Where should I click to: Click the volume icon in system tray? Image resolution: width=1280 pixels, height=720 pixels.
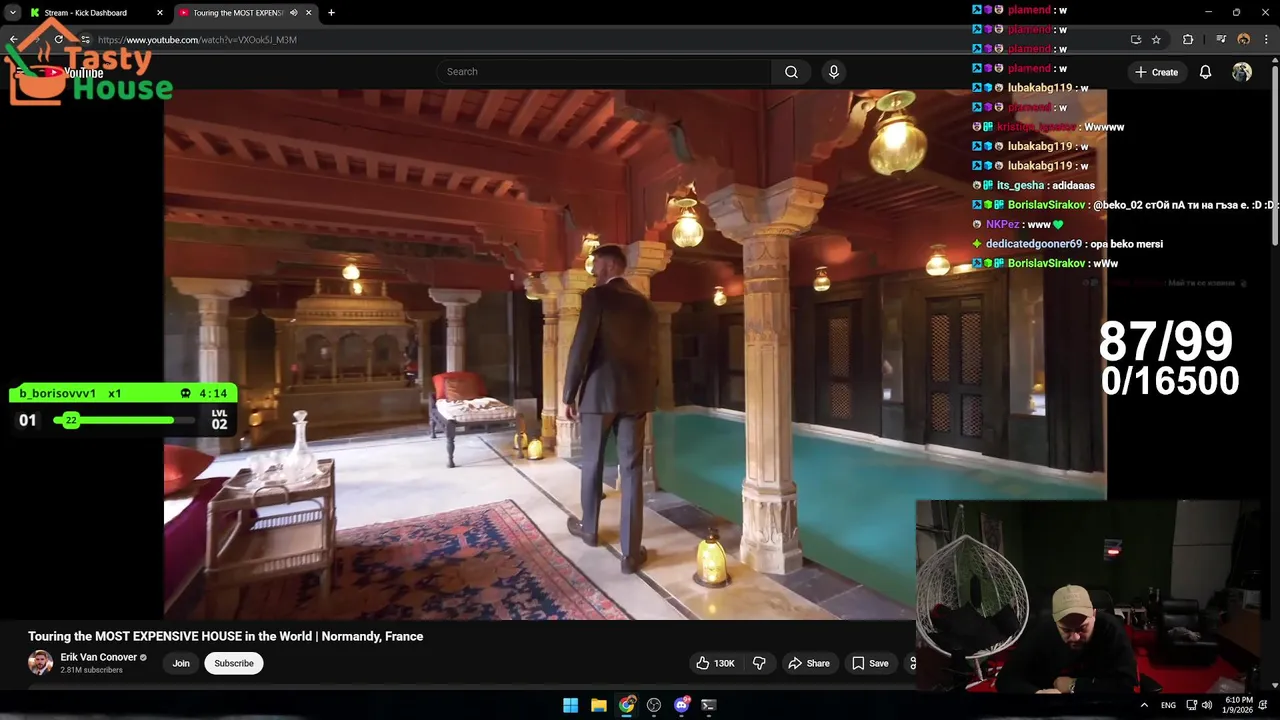[1207, 705]
